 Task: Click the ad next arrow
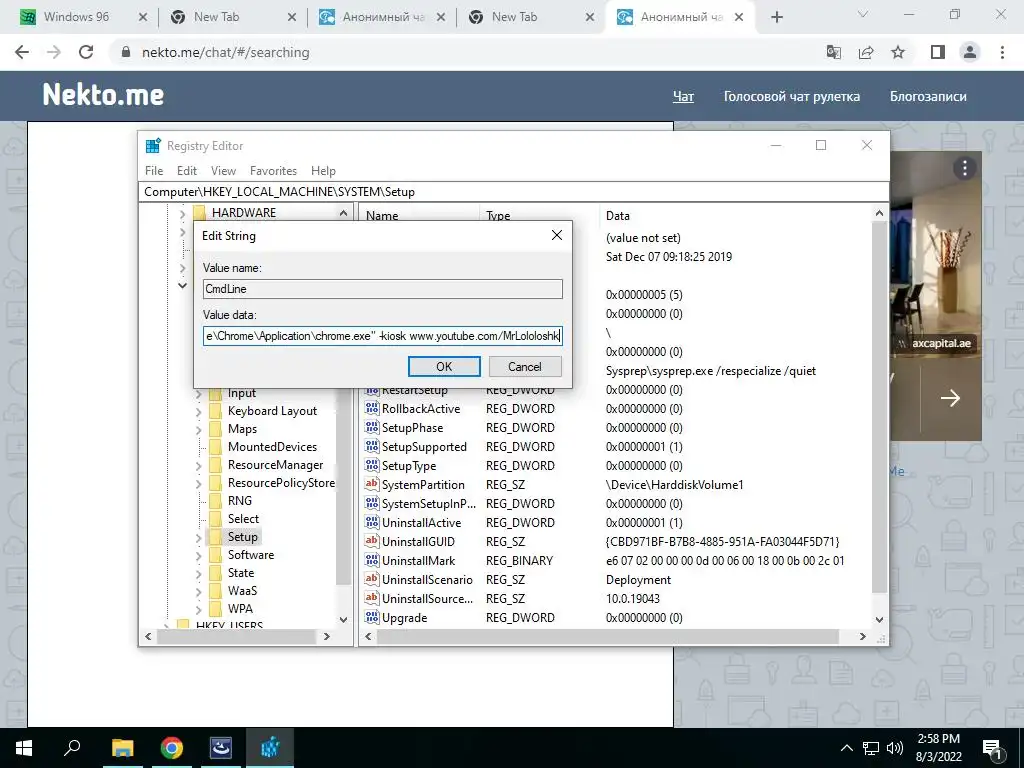click(950, 398)
